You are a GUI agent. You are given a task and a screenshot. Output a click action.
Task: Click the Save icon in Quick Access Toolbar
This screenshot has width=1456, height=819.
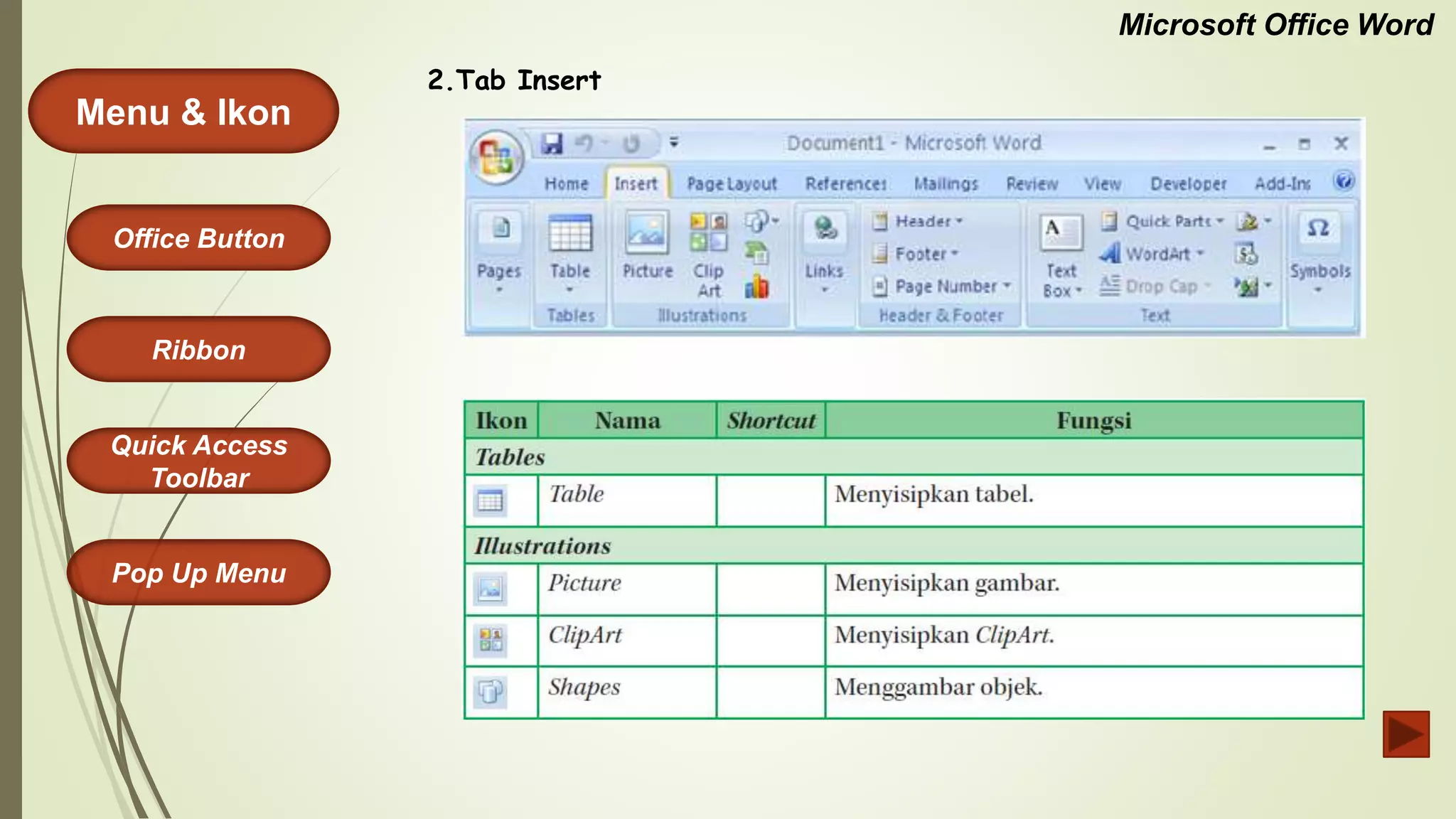point(552,144)
